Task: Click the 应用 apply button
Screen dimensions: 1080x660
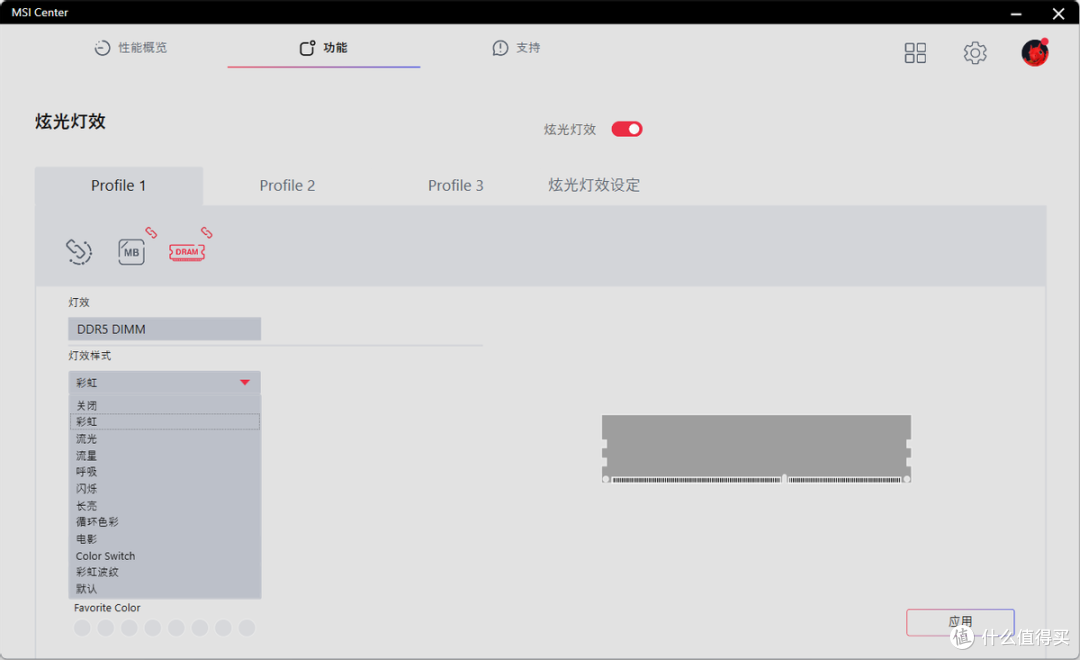Action: pos(960,622)
